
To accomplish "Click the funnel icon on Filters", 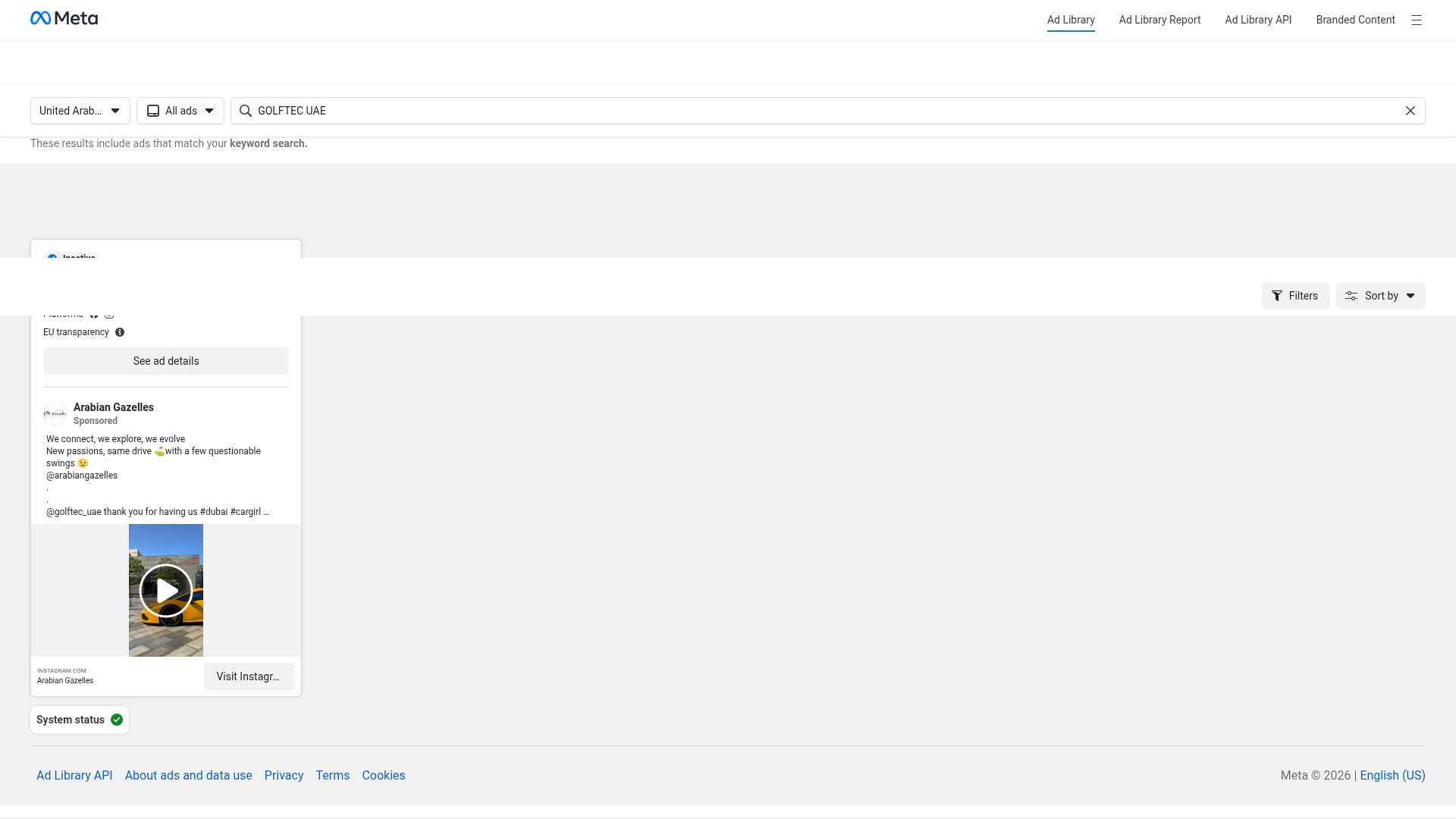I will click(x=1277, y=296).
